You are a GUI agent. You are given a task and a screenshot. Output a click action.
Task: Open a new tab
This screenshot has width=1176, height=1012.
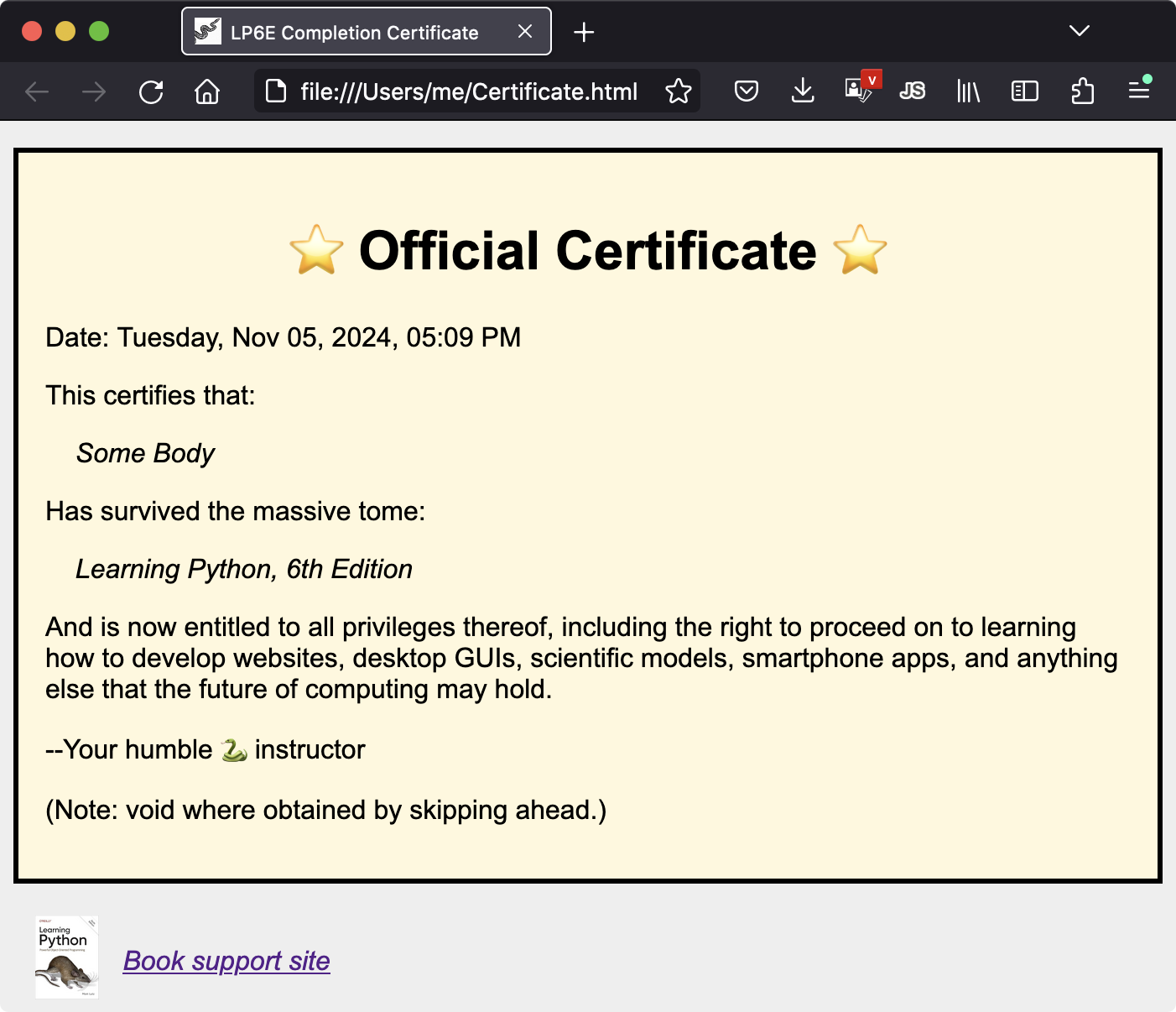(584, 32)
